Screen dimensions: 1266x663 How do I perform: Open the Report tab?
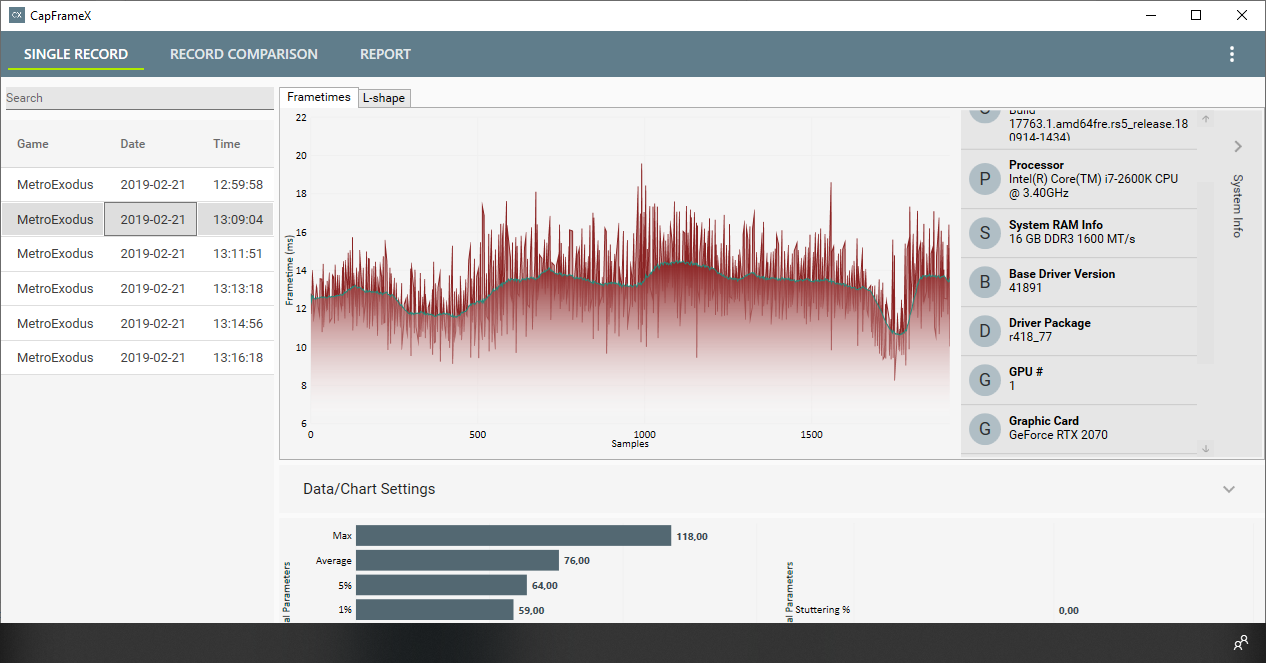pos(386,54)
